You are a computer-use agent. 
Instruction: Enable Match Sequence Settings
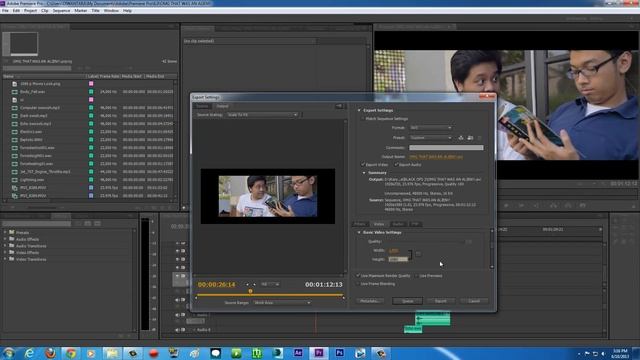tap(362, 119)
